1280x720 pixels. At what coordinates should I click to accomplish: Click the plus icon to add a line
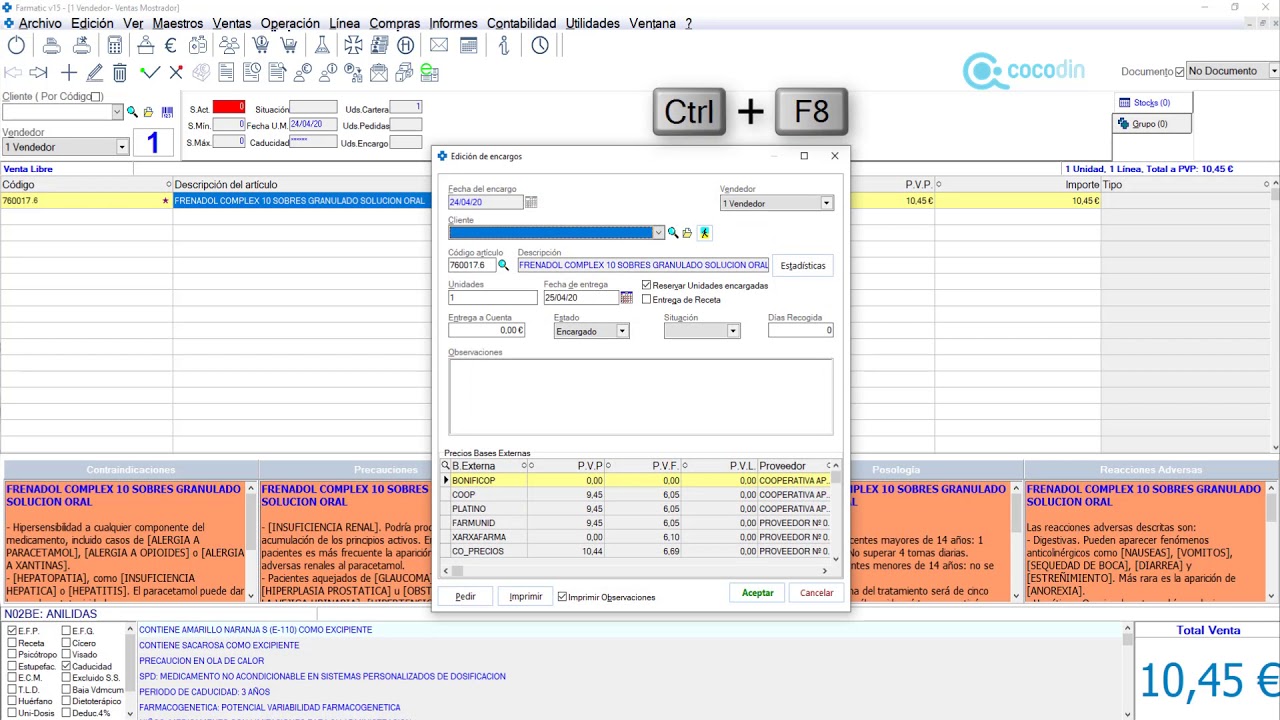(x=68, y=72)
